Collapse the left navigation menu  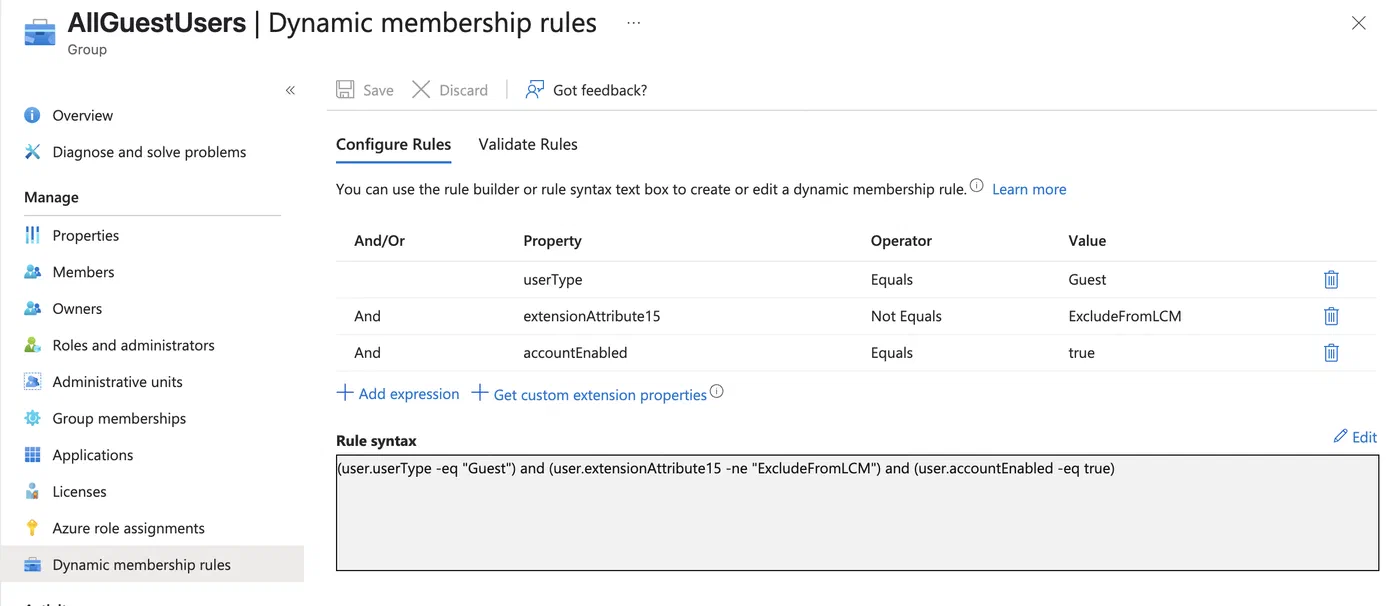(290, 90)
